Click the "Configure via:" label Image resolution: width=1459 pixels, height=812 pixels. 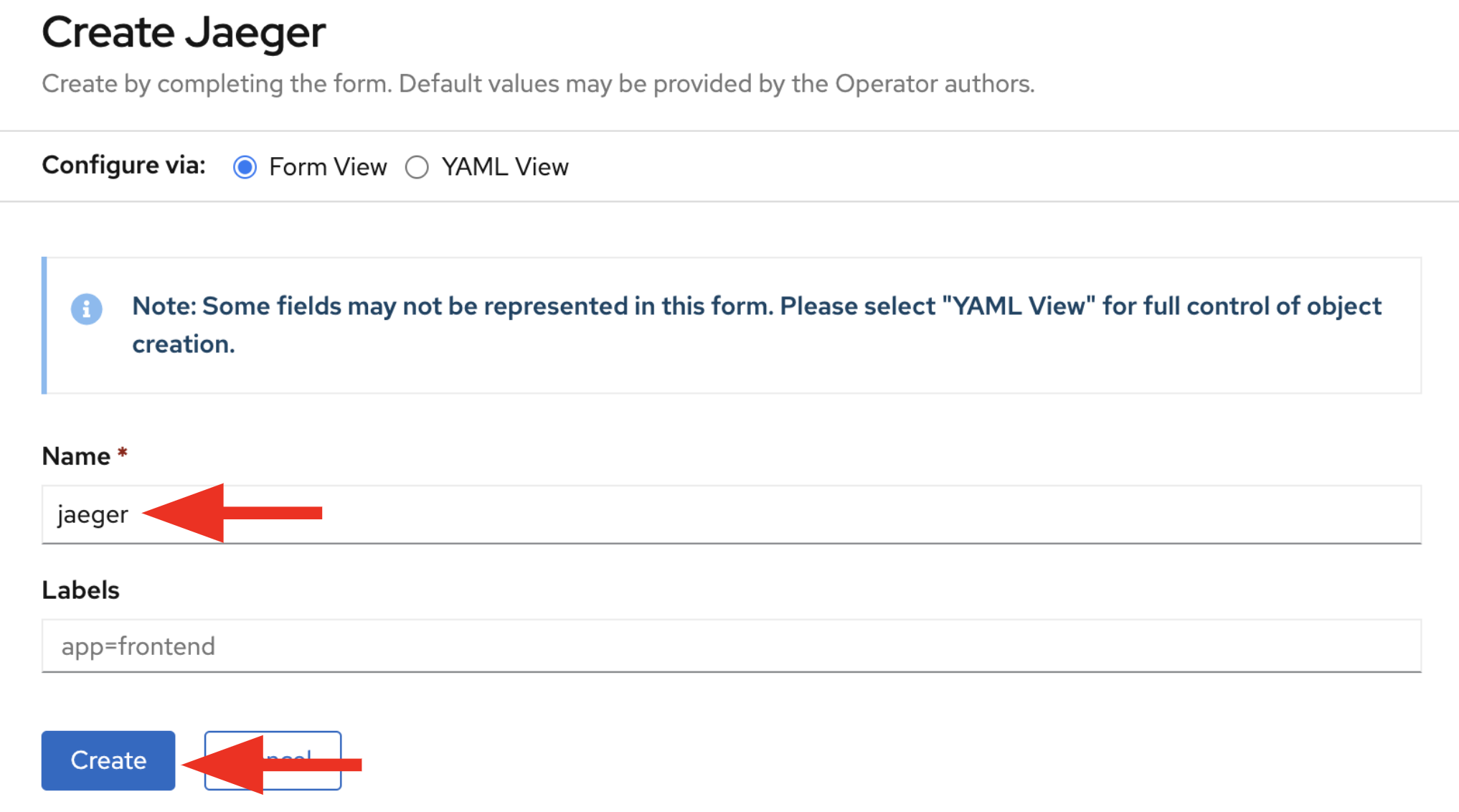click(x=123, y=165)
